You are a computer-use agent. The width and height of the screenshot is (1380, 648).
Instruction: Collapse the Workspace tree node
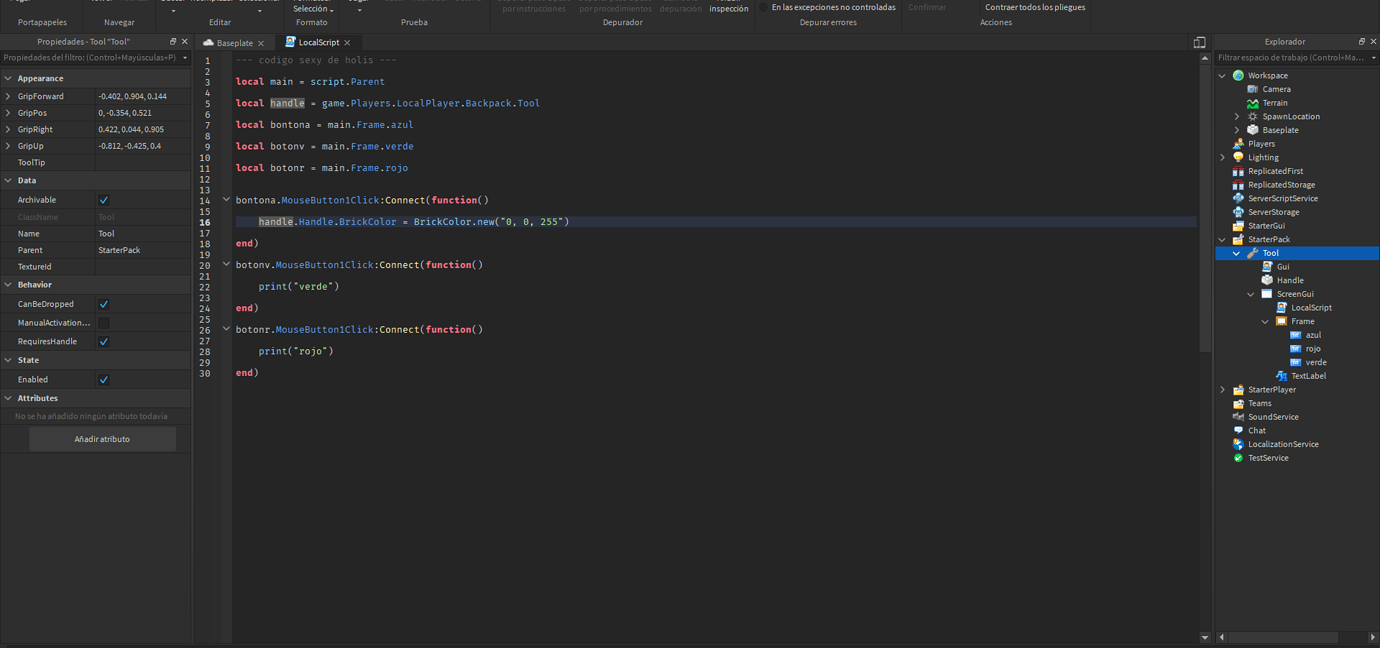pos(1222,76)
